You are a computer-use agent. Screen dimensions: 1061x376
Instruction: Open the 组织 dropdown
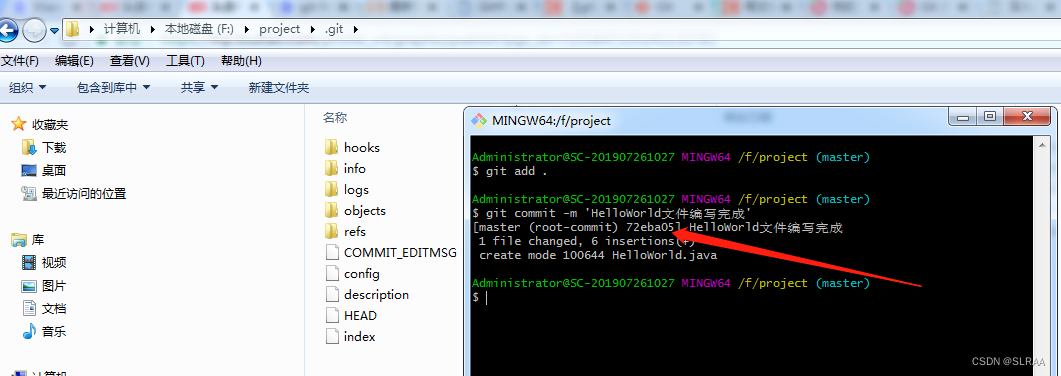[28, 87]
